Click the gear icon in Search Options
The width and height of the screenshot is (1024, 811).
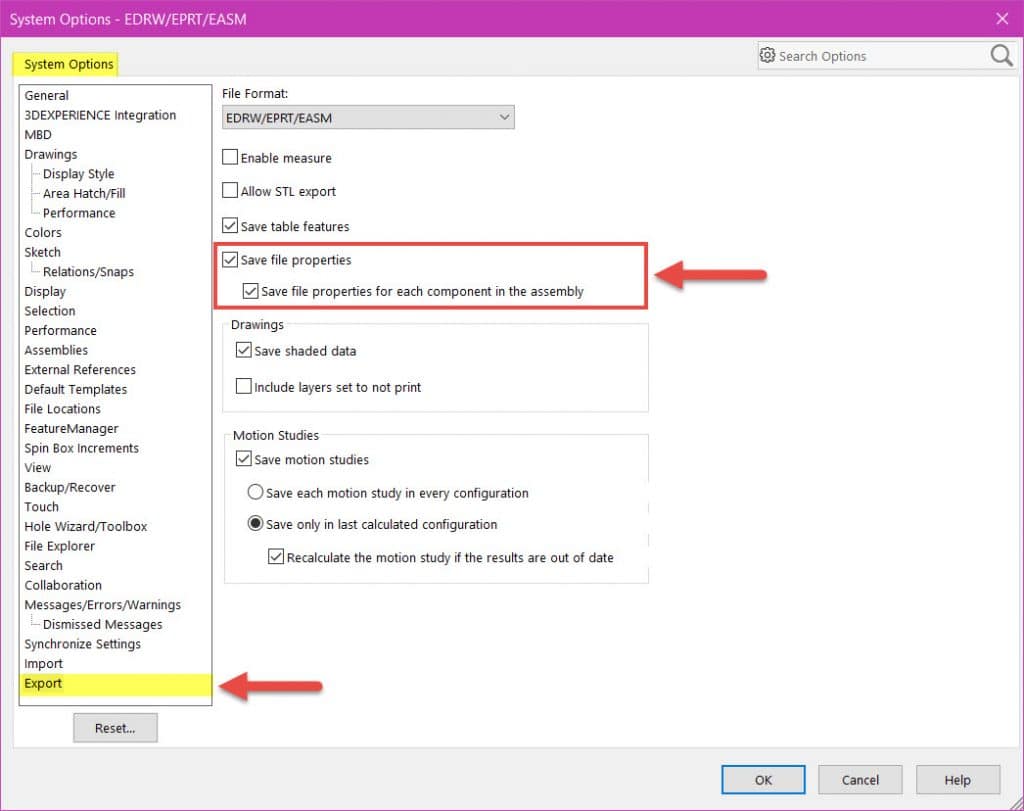(767, 56)
